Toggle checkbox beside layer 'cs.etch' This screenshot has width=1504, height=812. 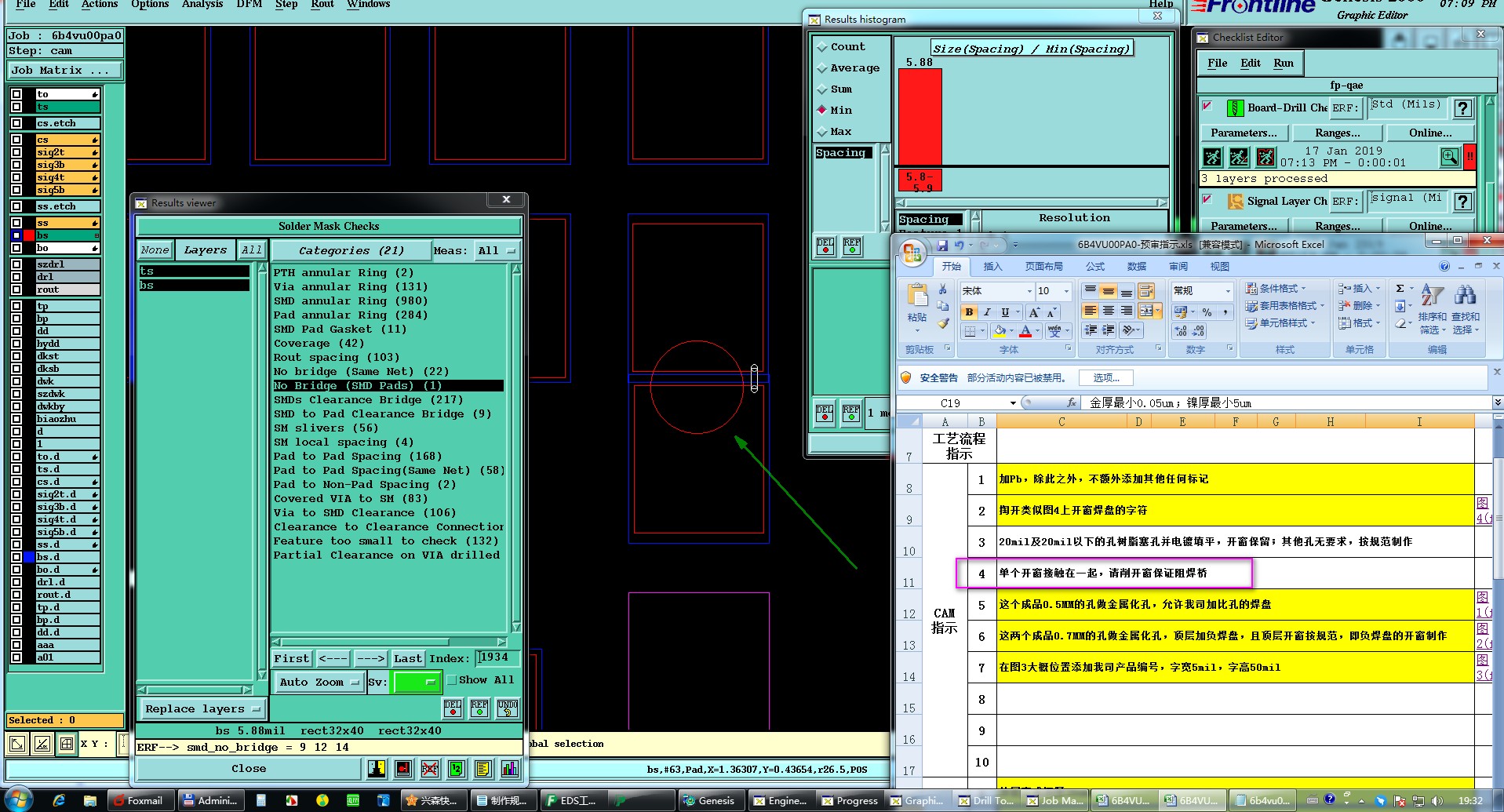click(x=16, y=123)
